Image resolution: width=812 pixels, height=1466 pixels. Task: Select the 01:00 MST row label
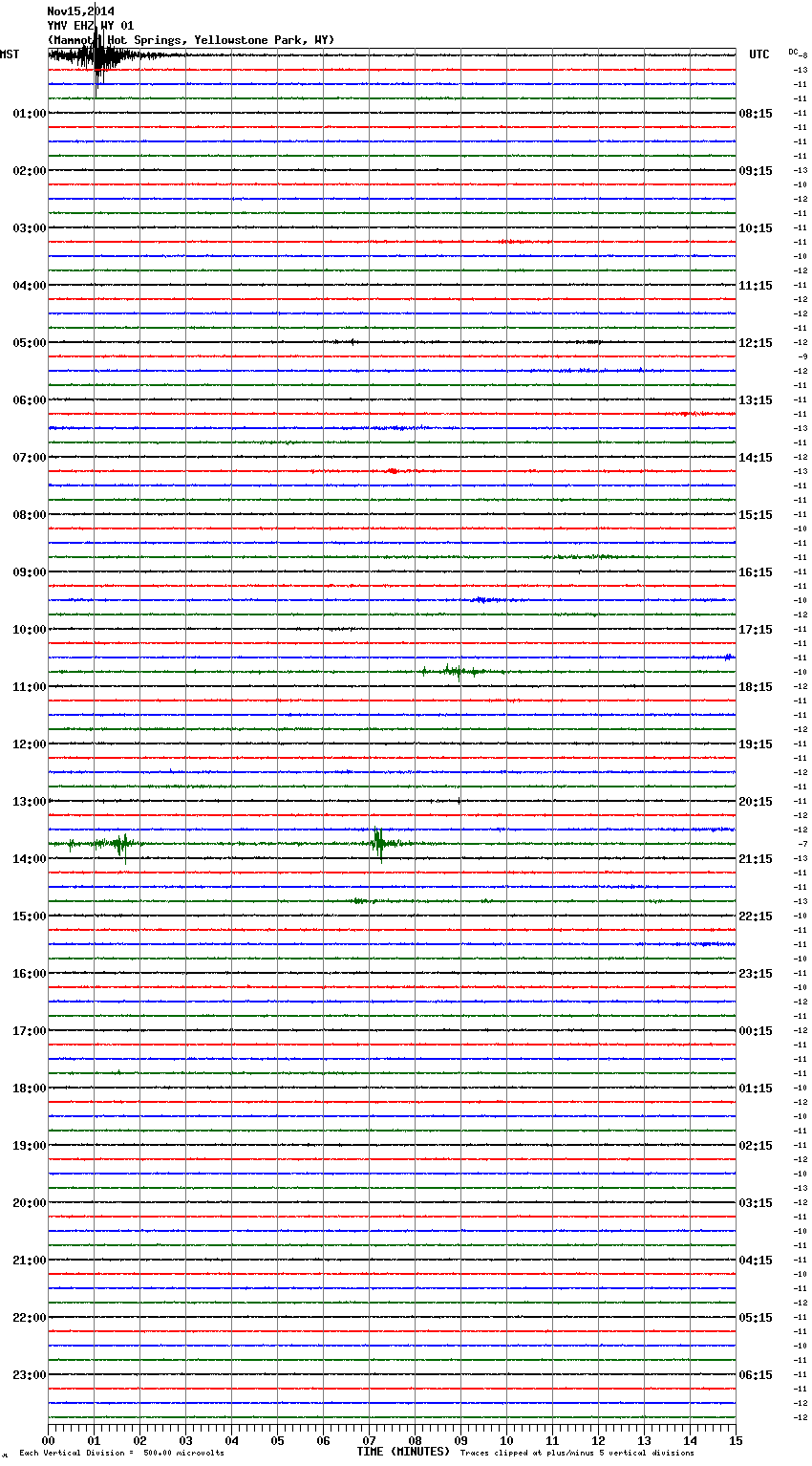30,114
